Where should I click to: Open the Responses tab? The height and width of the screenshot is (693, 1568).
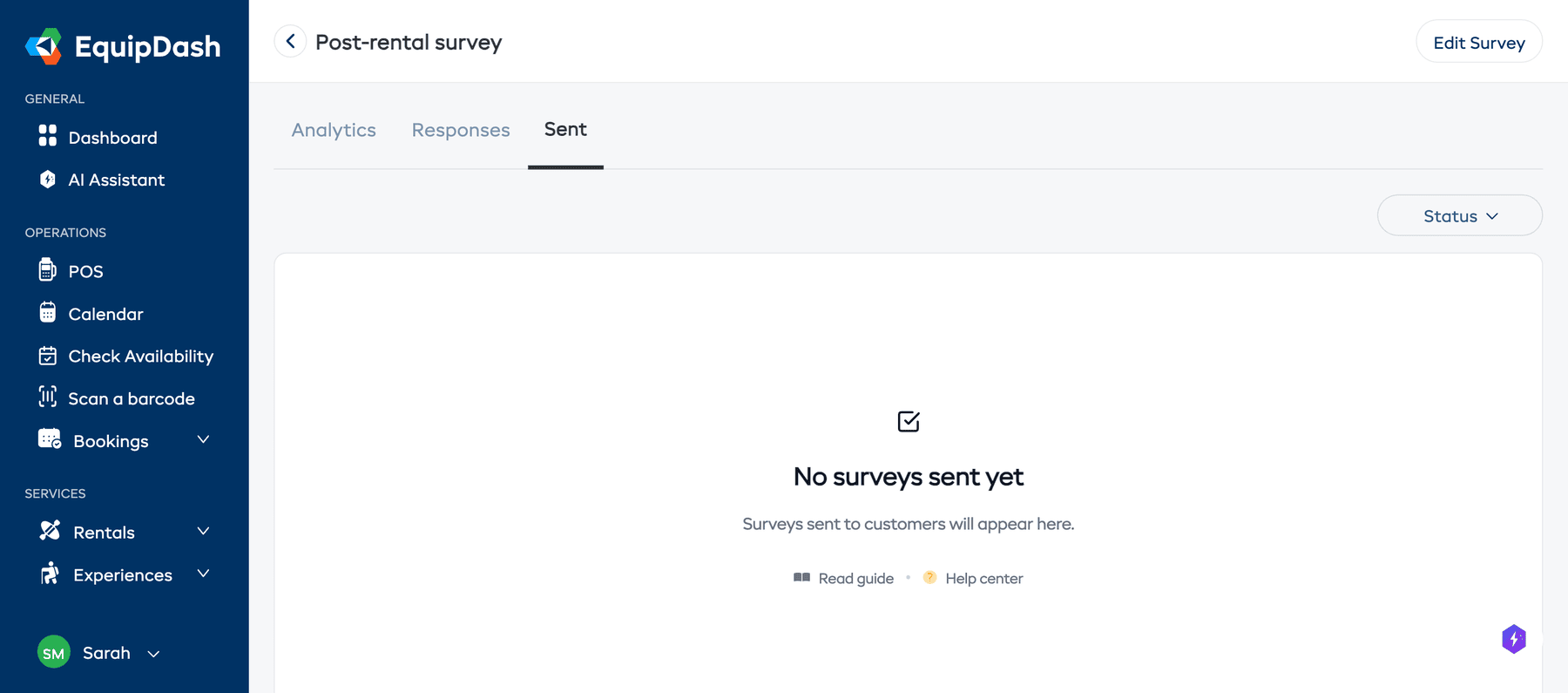click(x=461, y=129)
